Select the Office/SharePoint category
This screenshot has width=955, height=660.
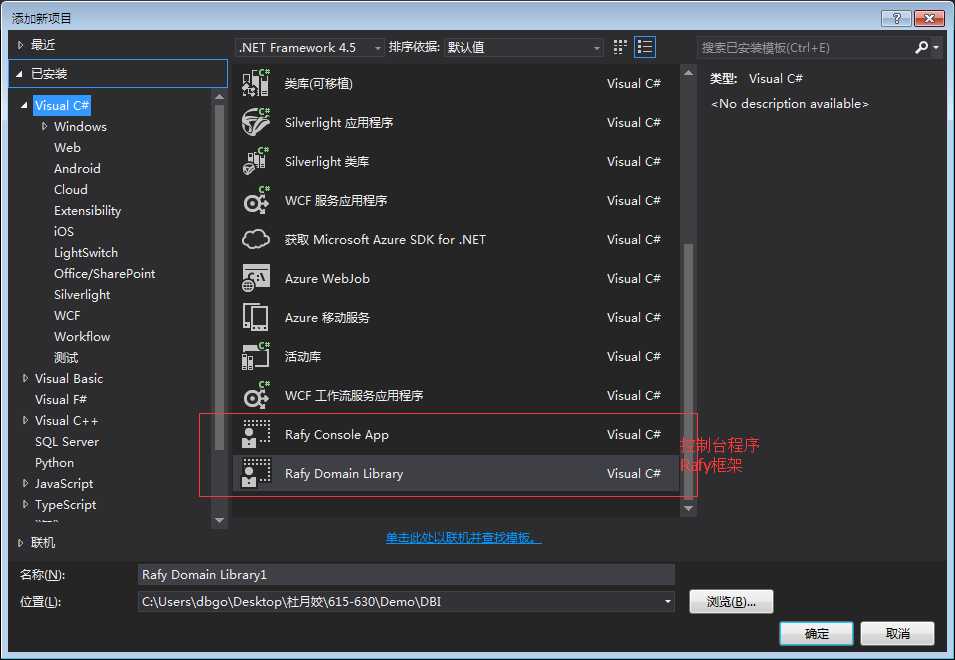[104, 273]
